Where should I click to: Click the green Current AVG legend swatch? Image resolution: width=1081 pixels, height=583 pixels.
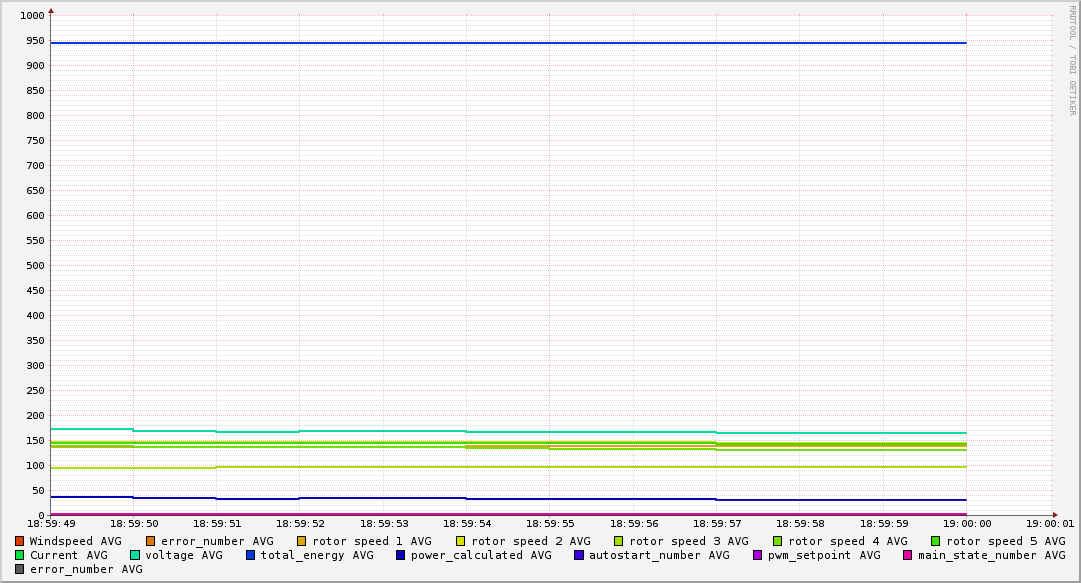[20, 555]
